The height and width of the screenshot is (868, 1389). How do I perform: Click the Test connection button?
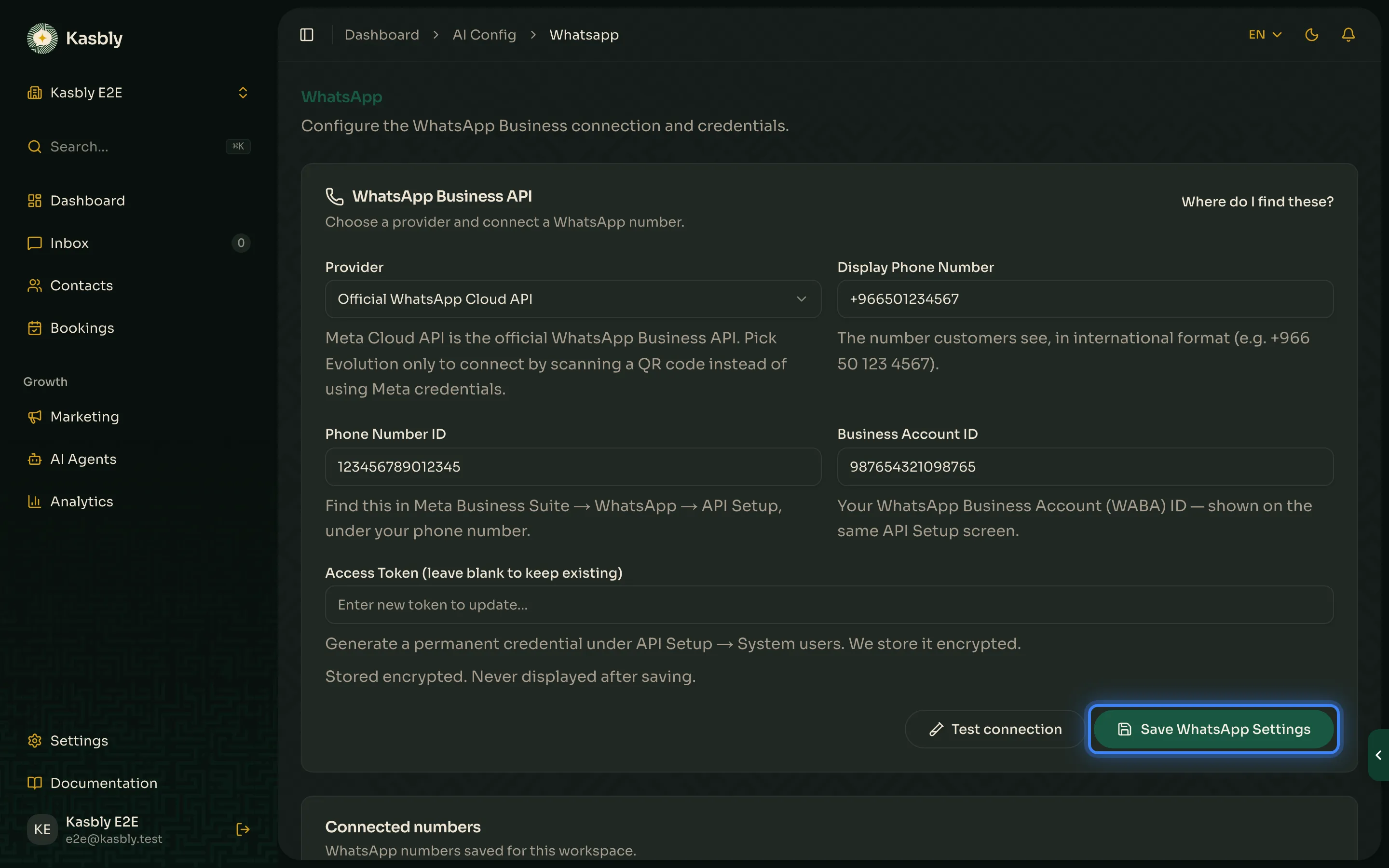point(994,729)
